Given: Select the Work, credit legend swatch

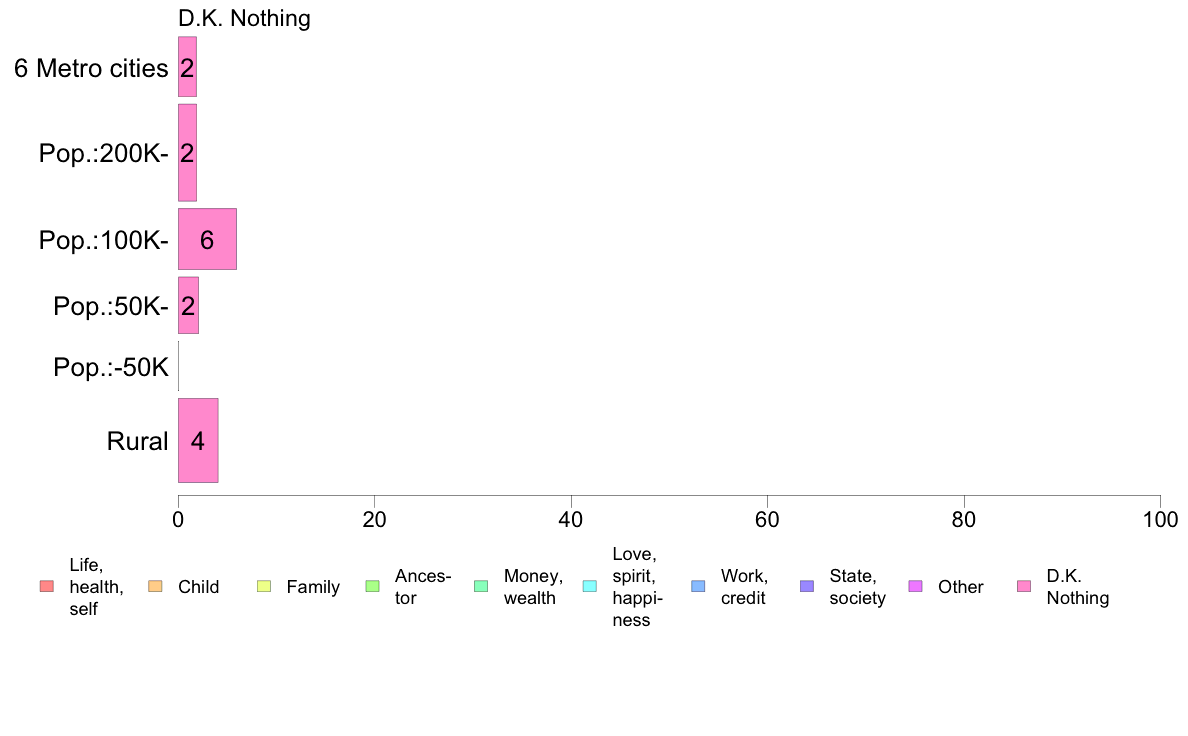Looking at the screenshot, I should [699, 587].
